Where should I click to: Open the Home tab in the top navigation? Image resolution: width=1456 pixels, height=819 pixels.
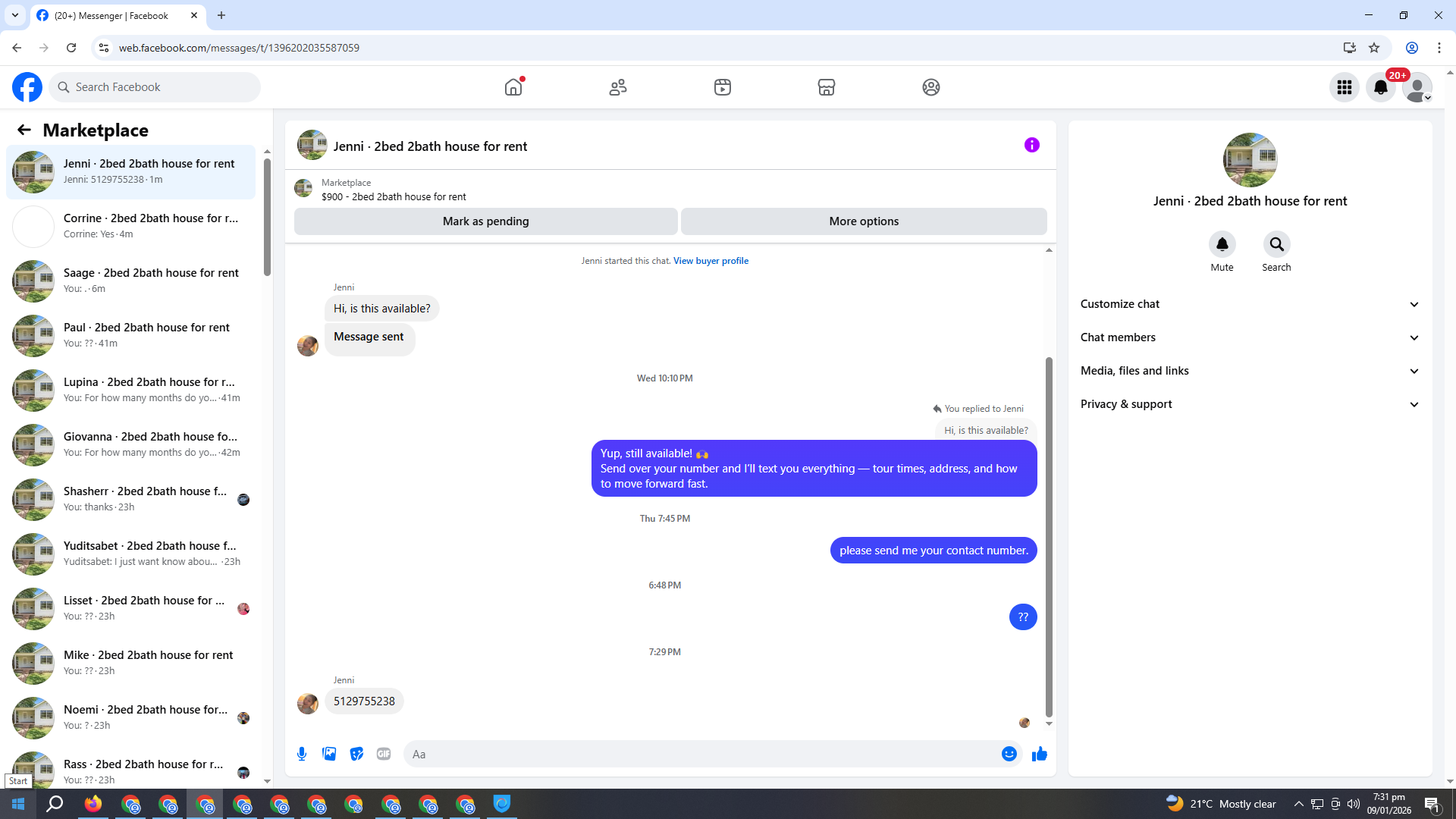point(513,87)
